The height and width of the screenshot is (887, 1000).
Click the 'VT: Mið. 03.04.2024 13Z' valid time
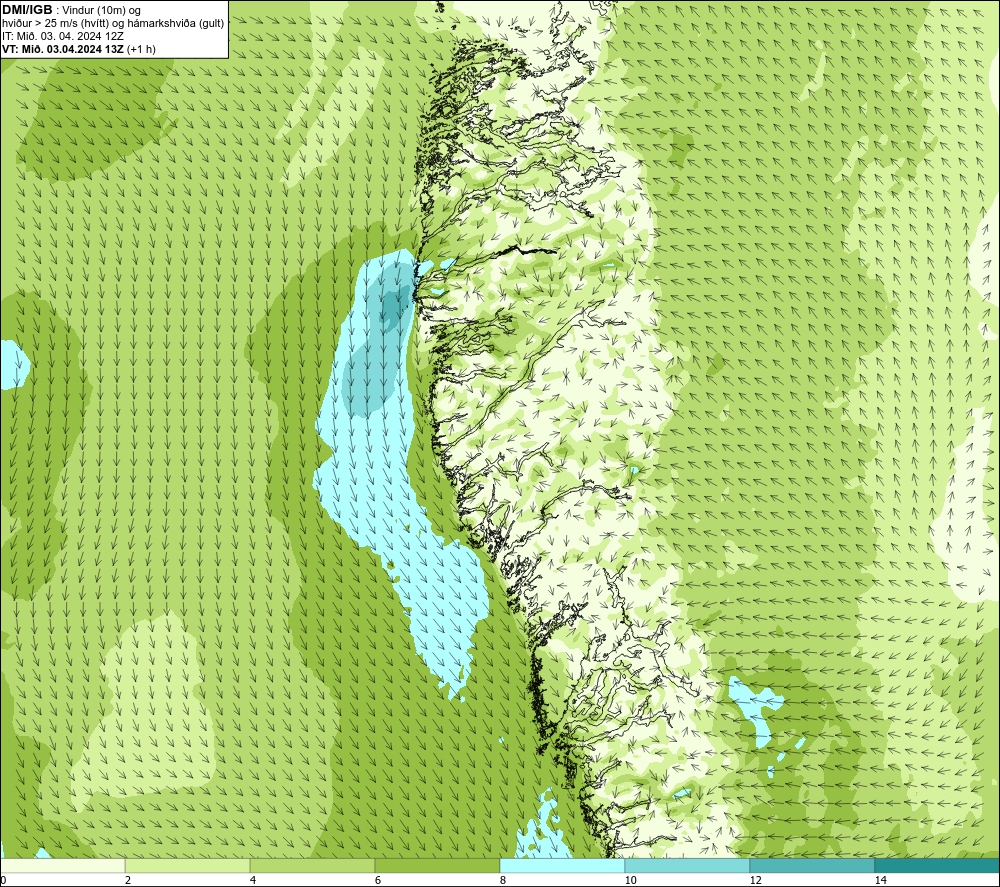point(63,49)
